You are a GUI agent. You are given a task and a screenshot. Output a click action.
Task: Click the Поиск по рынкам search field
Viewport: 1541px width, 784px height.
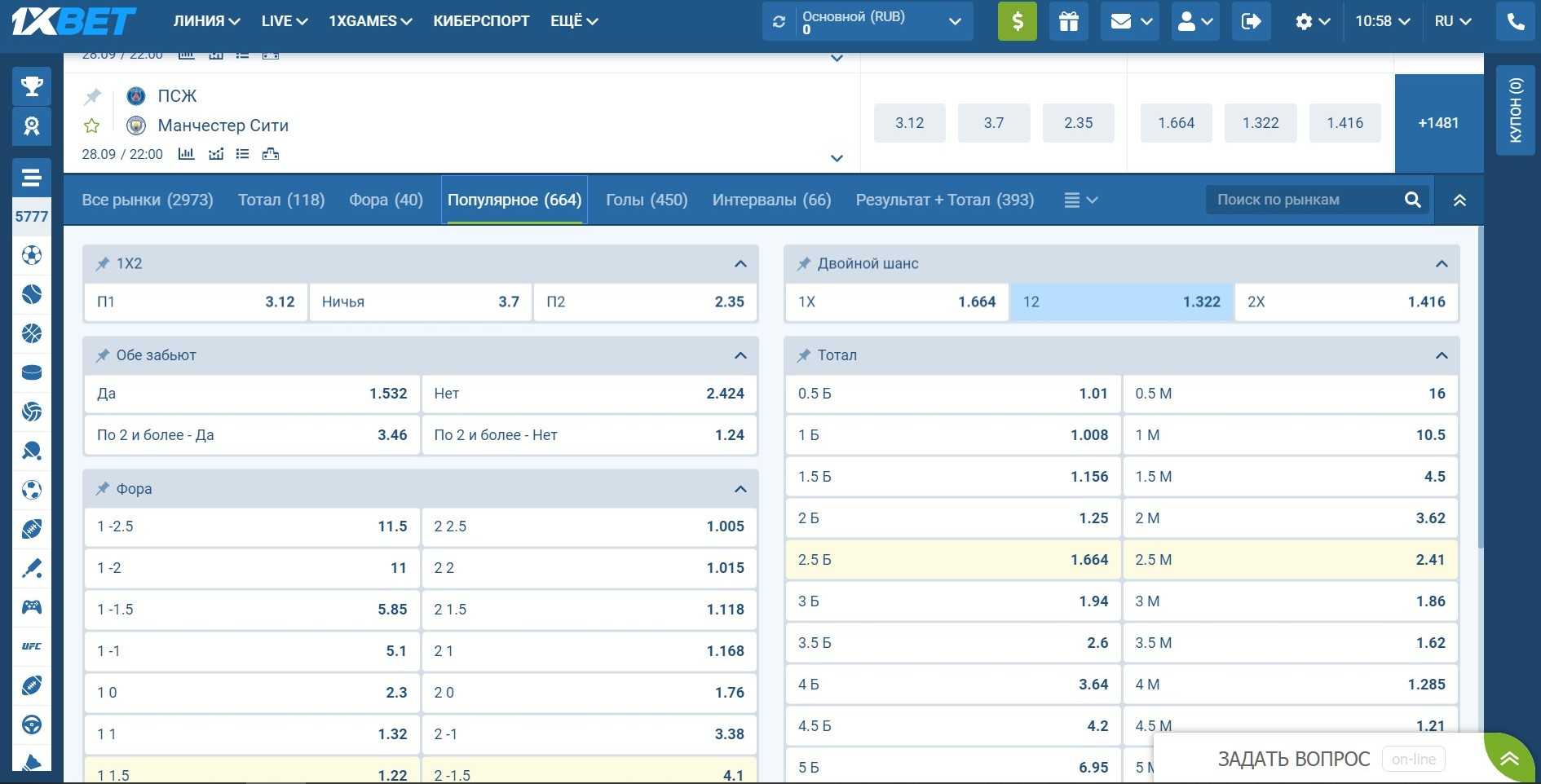click(1305, 200)
